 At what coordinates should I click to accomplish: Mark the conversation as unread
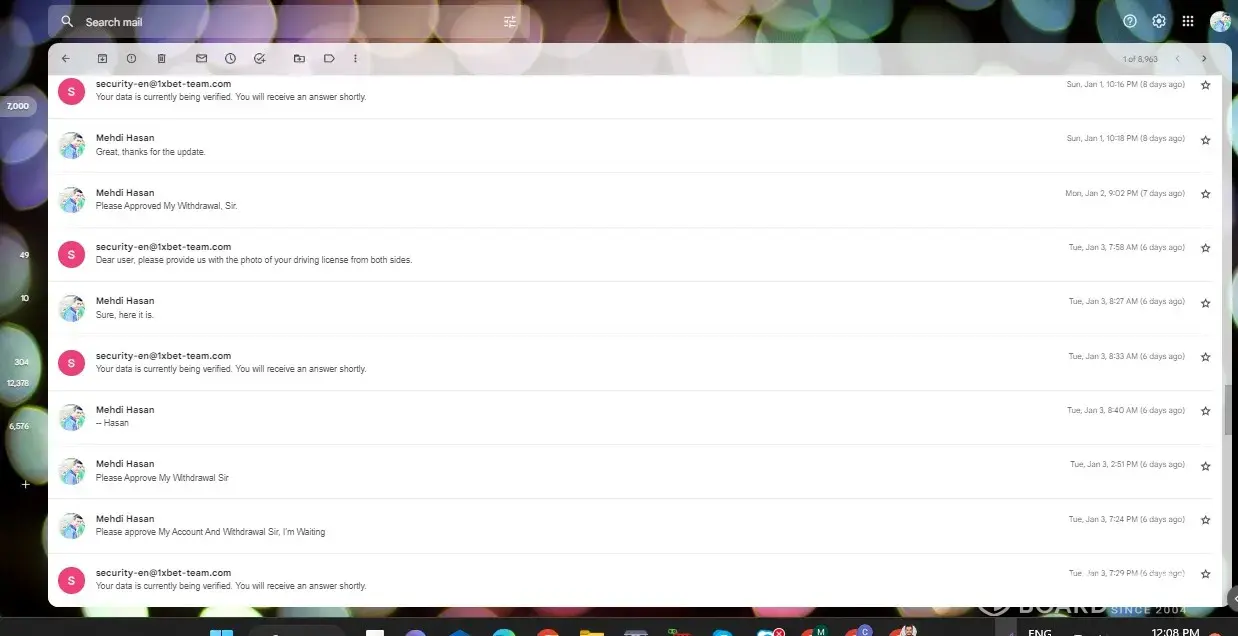pos(201,59)
